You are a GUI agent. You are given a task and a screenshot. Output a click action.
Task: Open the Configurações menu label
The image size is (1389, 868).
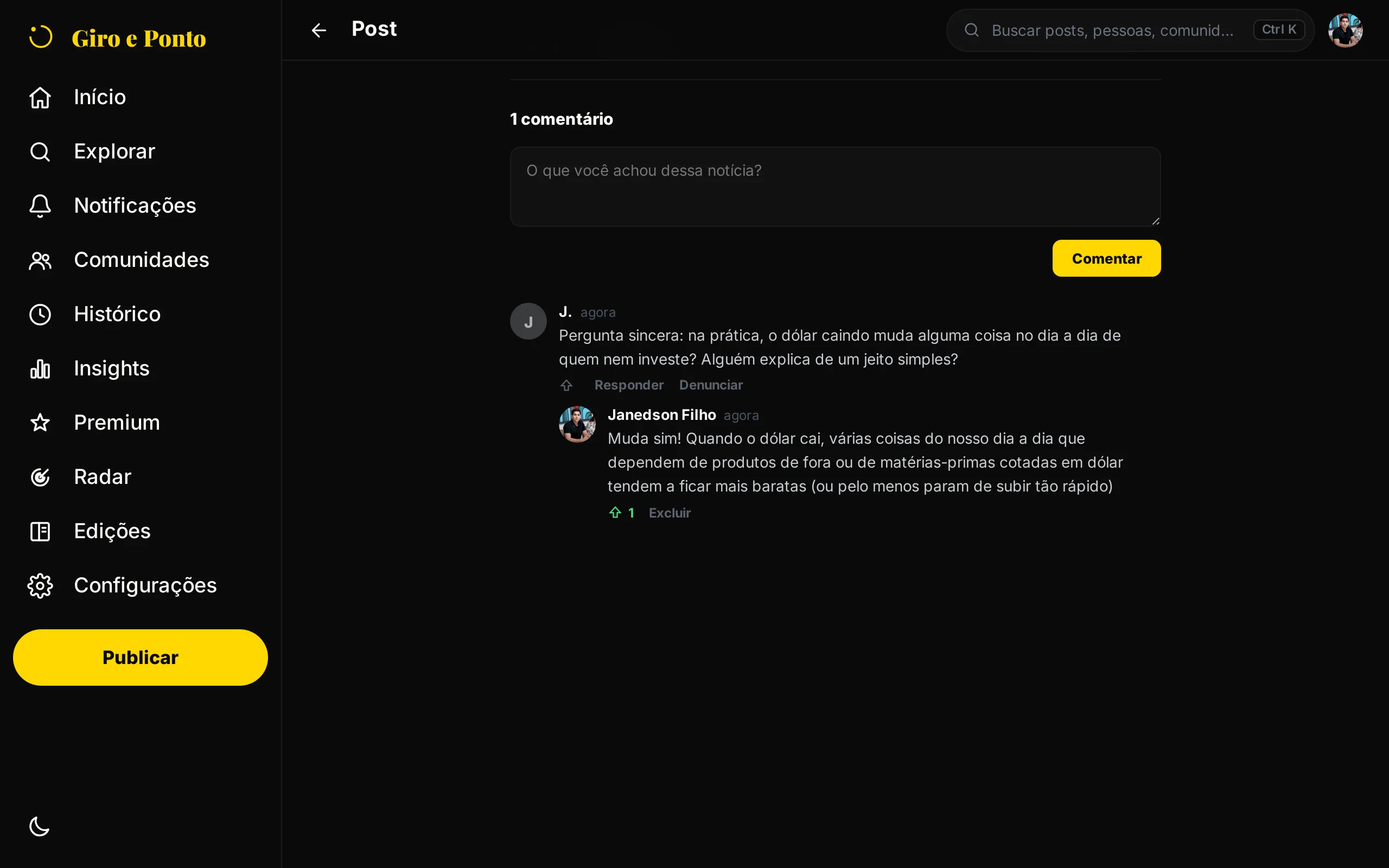pos(145,585)
